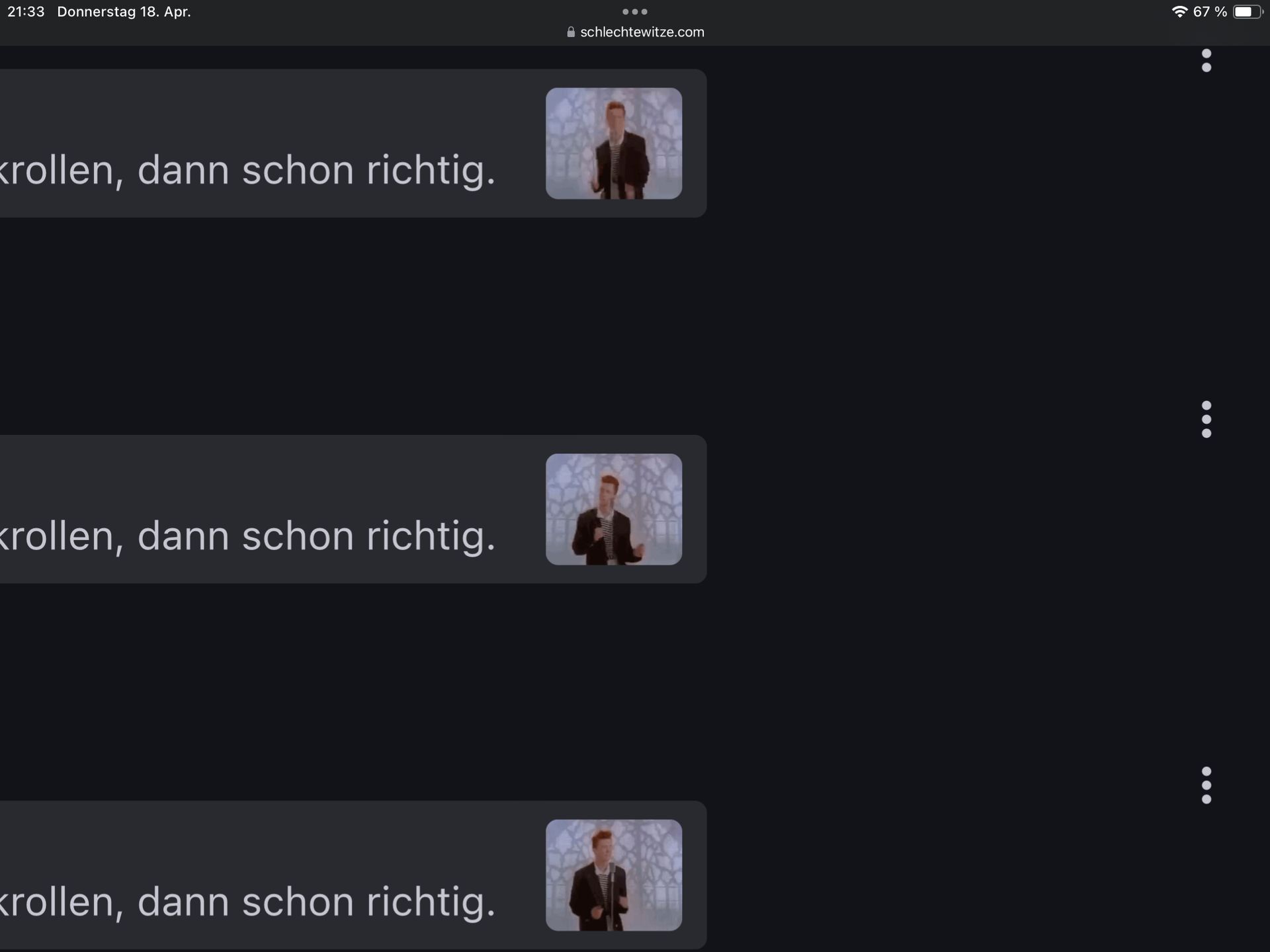
Task: Click the word 'richtig.' in the third card
Action: [431, 902]
